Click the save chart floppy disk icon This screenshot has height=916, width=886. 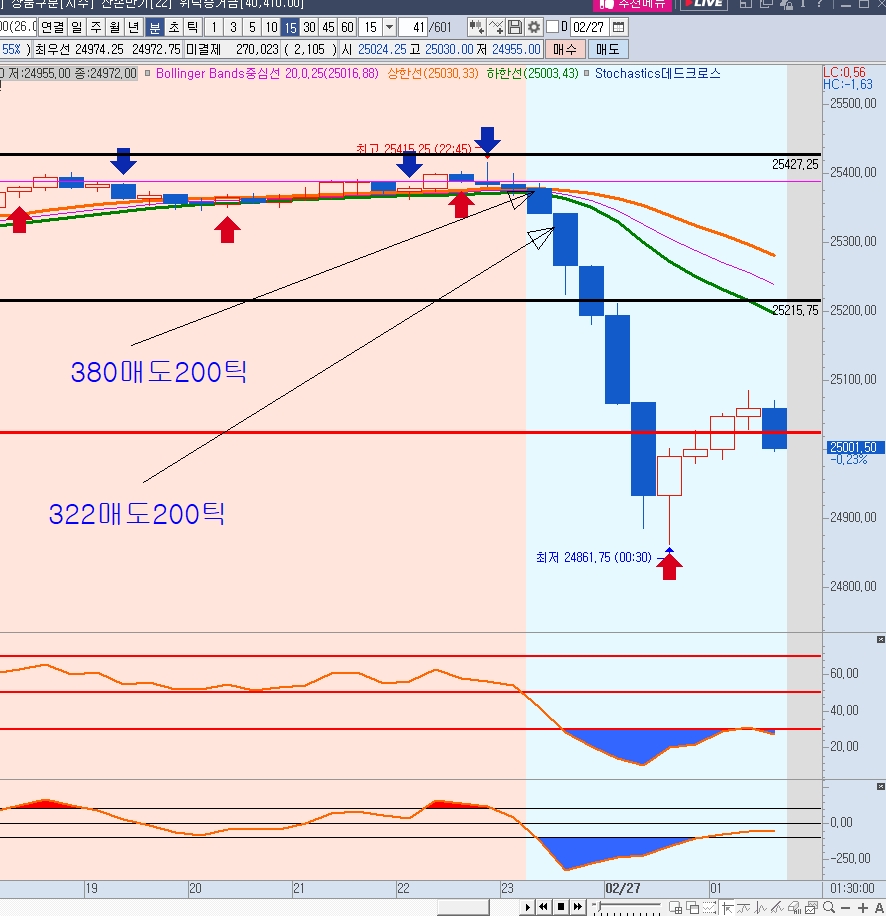pos(515,27)
